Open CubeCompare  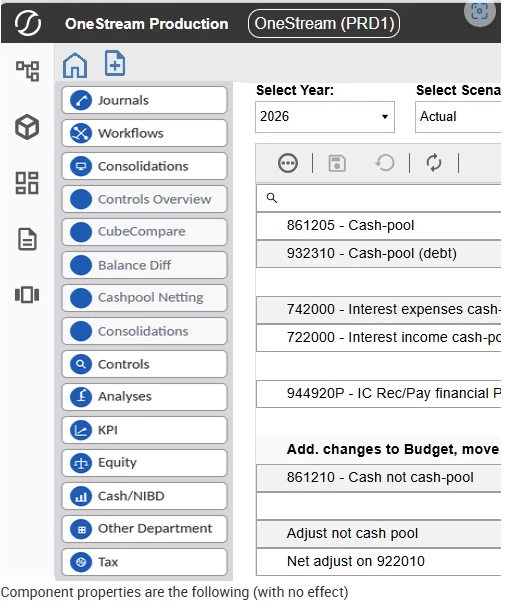(144, 232)
